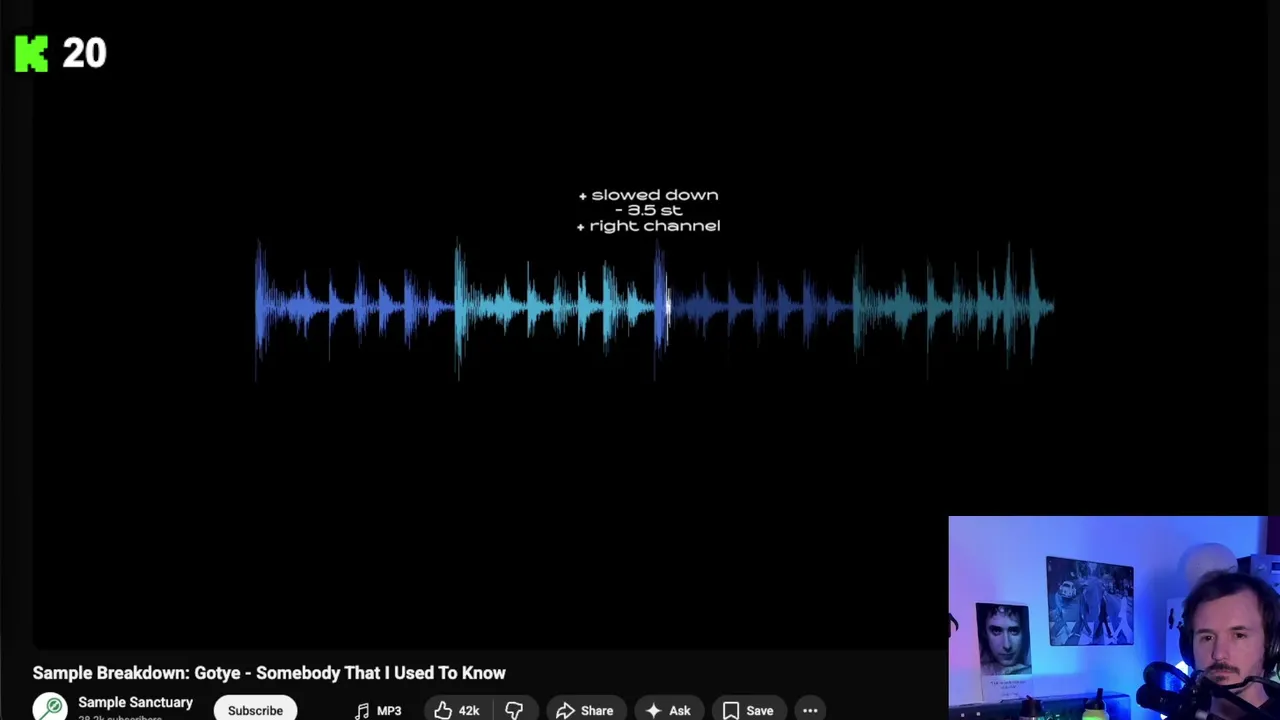Open more actions three-dot menu
Viewport: 1280px width, 720px height.
(x=810, y=710)
